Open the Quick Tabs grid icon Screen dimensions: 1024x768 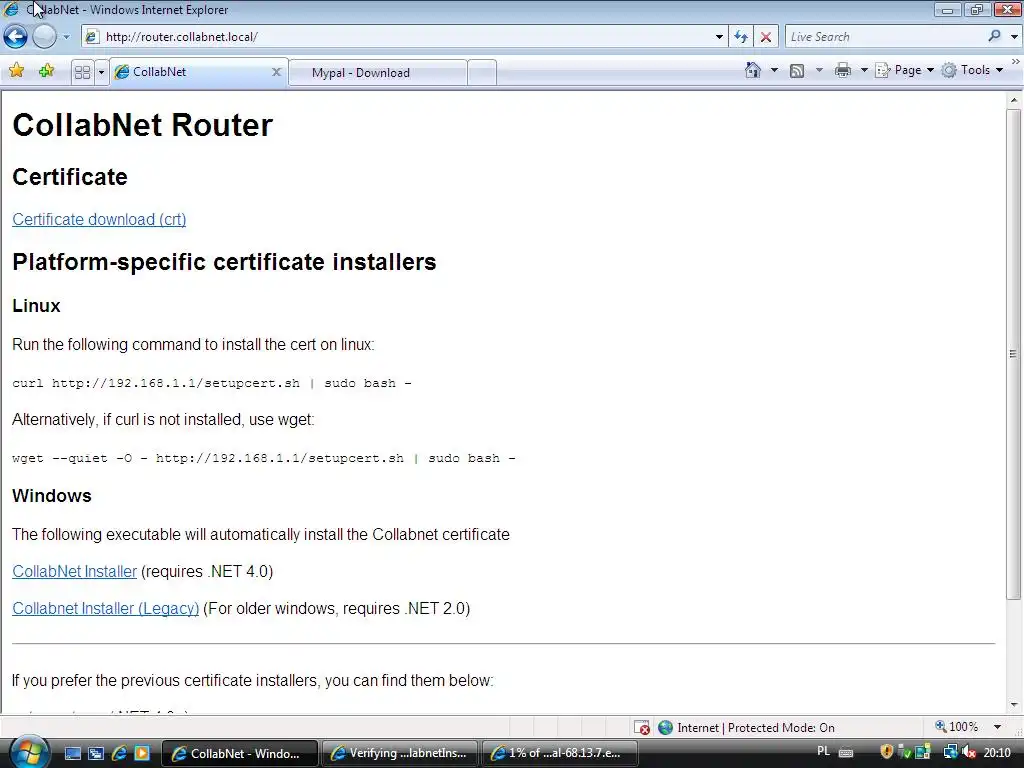[82, 72]
